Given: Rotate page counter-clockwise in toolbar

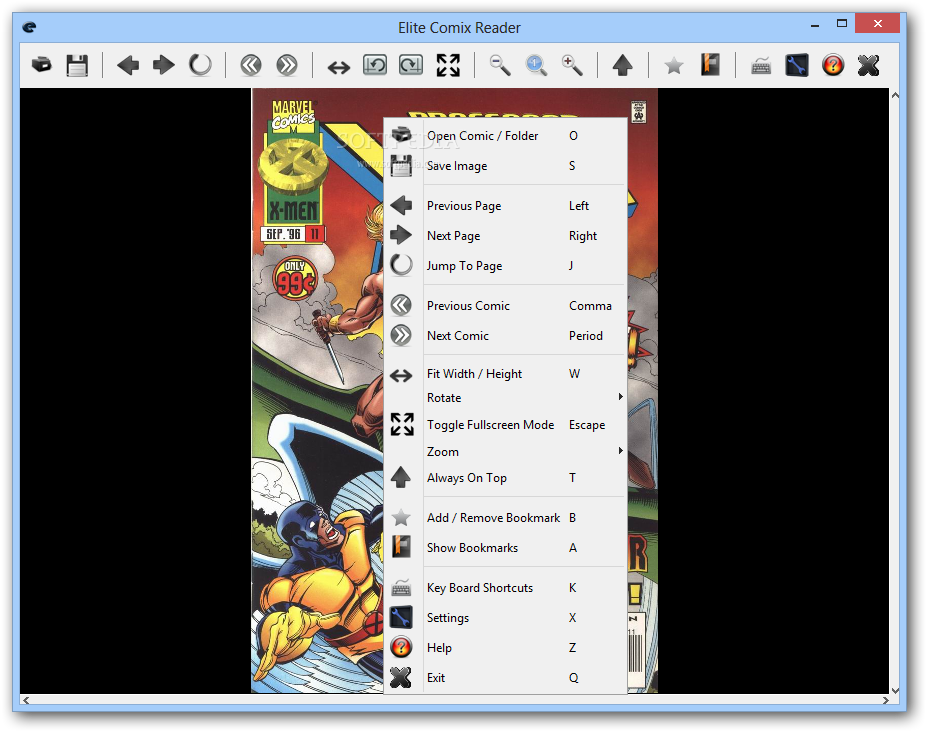Looking at the screenshot, I should 375,64.
